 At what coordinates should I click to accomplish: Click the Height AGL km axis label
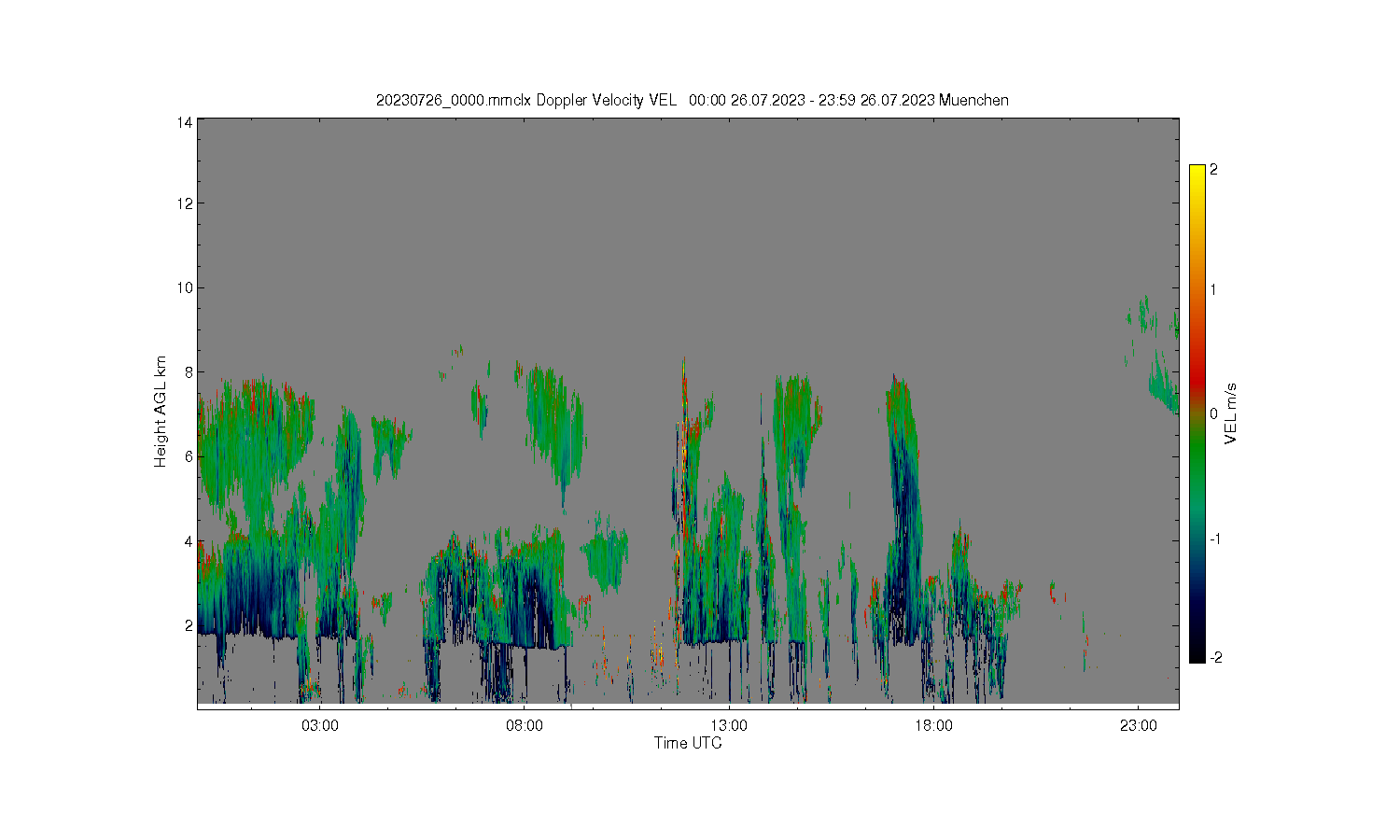point(161,412)
